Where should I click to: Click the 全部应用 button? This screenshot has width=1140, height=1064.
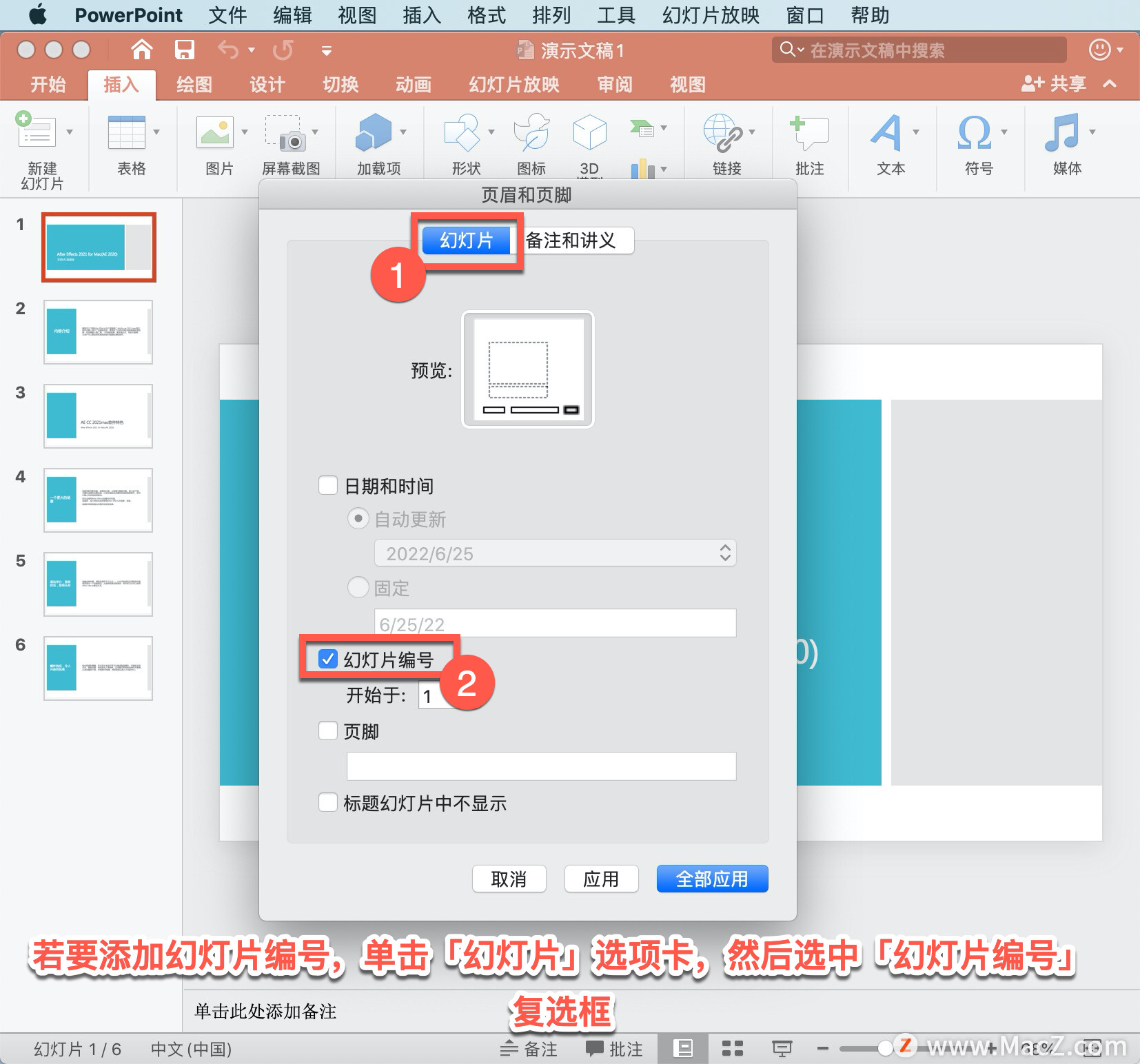coord(712,879)
